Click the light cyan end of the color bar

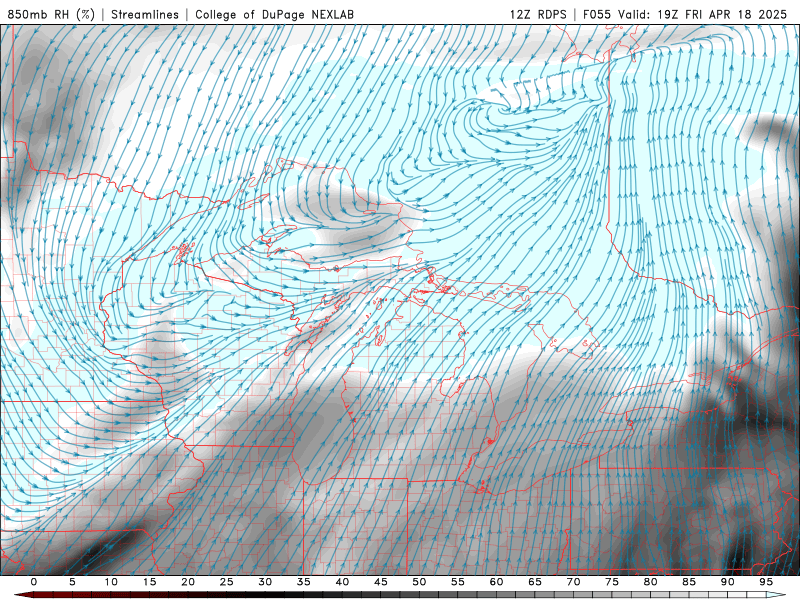click(777, 595)
